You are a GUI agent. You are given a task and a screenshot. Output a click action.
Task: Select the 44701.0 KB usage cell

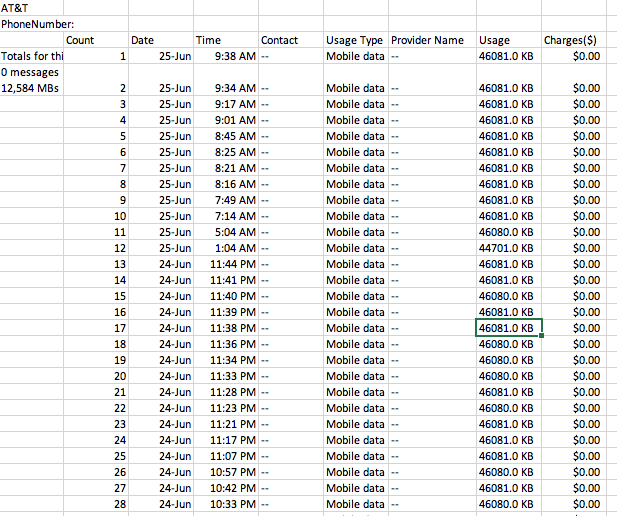coord(506,248)
